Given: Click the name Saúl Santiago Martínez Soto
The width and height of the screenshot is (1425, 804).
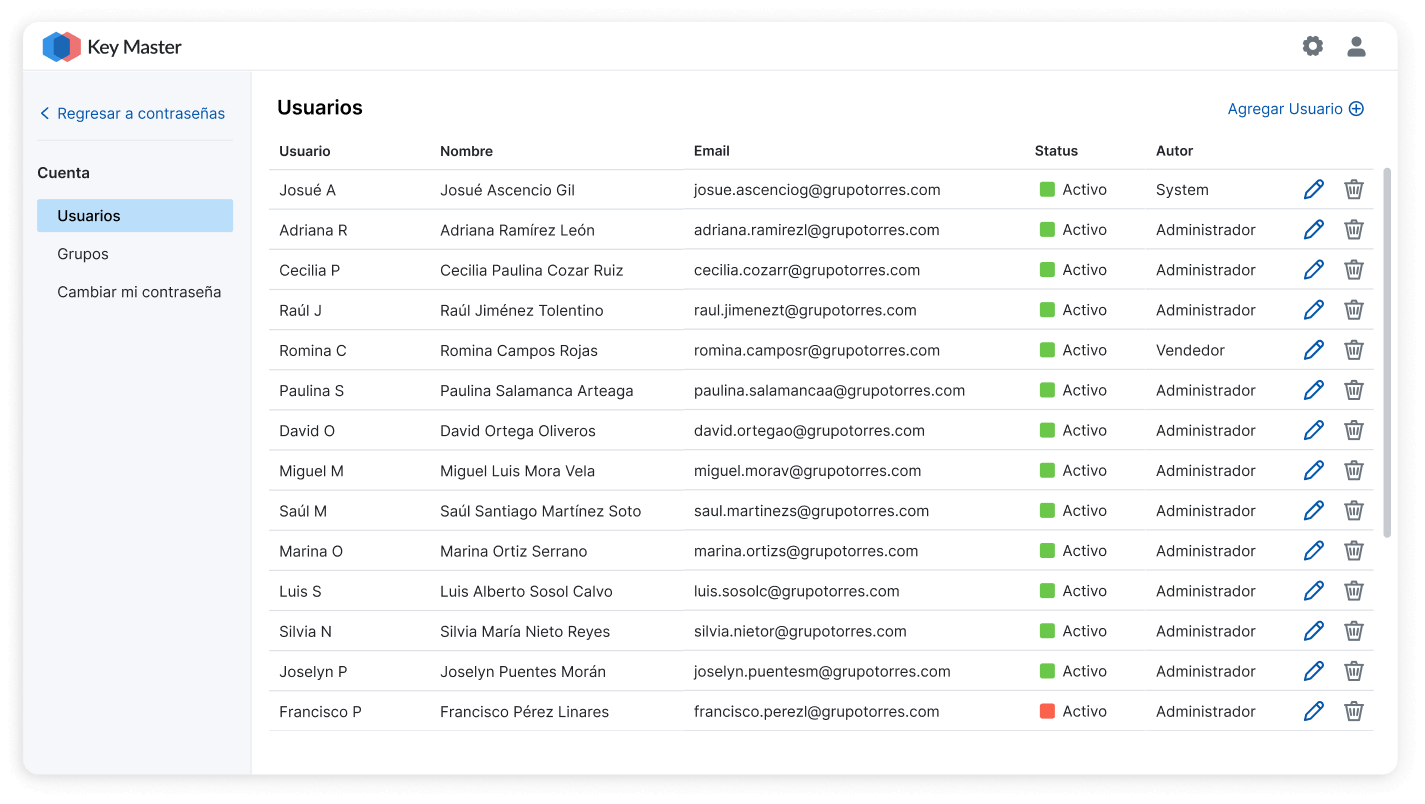Looking at the screenshot, I should pos(540,511).
